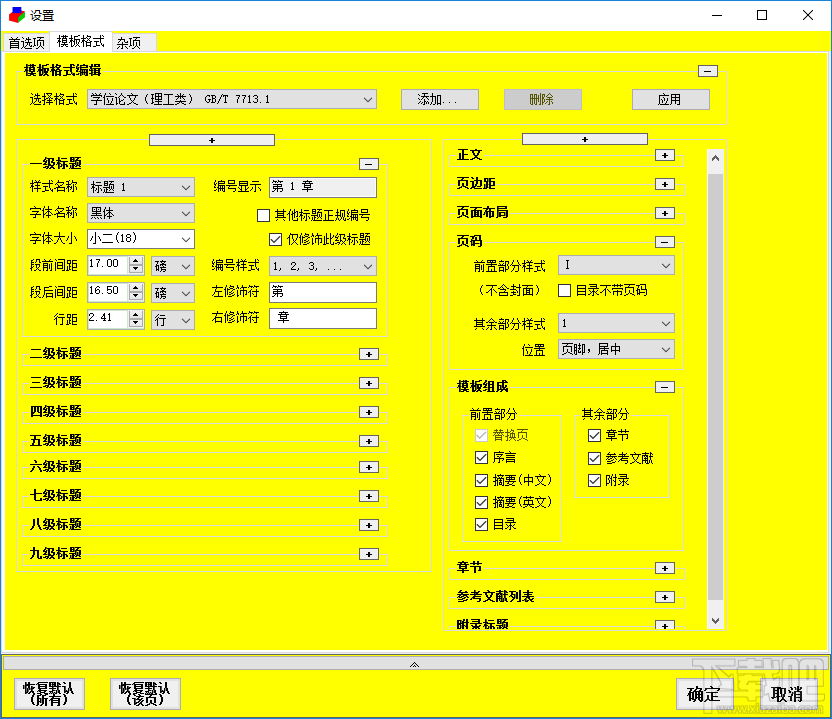Open the 首选项 tab
The width and height of the screenshot is (832, 719).
tap(26, 42)
